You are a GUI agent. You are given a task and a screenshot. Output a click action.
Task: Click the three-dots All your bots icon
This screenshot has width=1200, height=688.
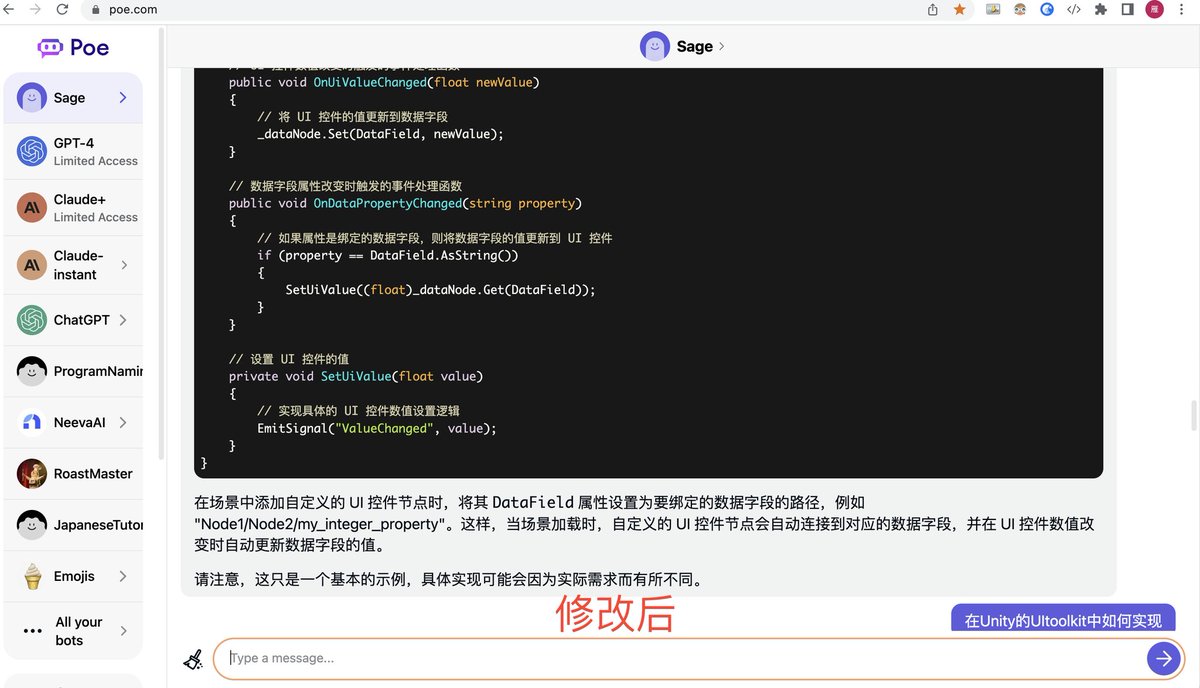point(32,631)
